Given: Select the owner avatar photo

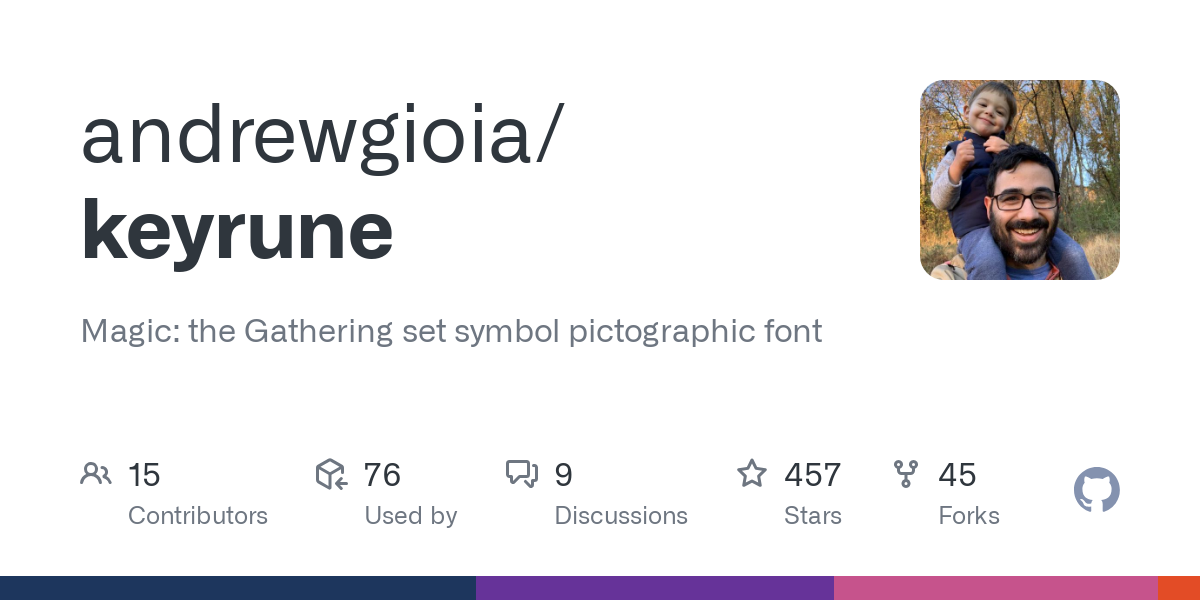Looking at the screenshot, I should [x=1019, y=180].
